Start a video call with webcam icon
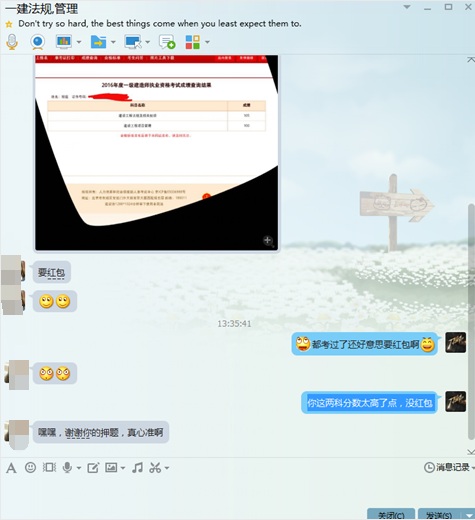 click(37, 42)
